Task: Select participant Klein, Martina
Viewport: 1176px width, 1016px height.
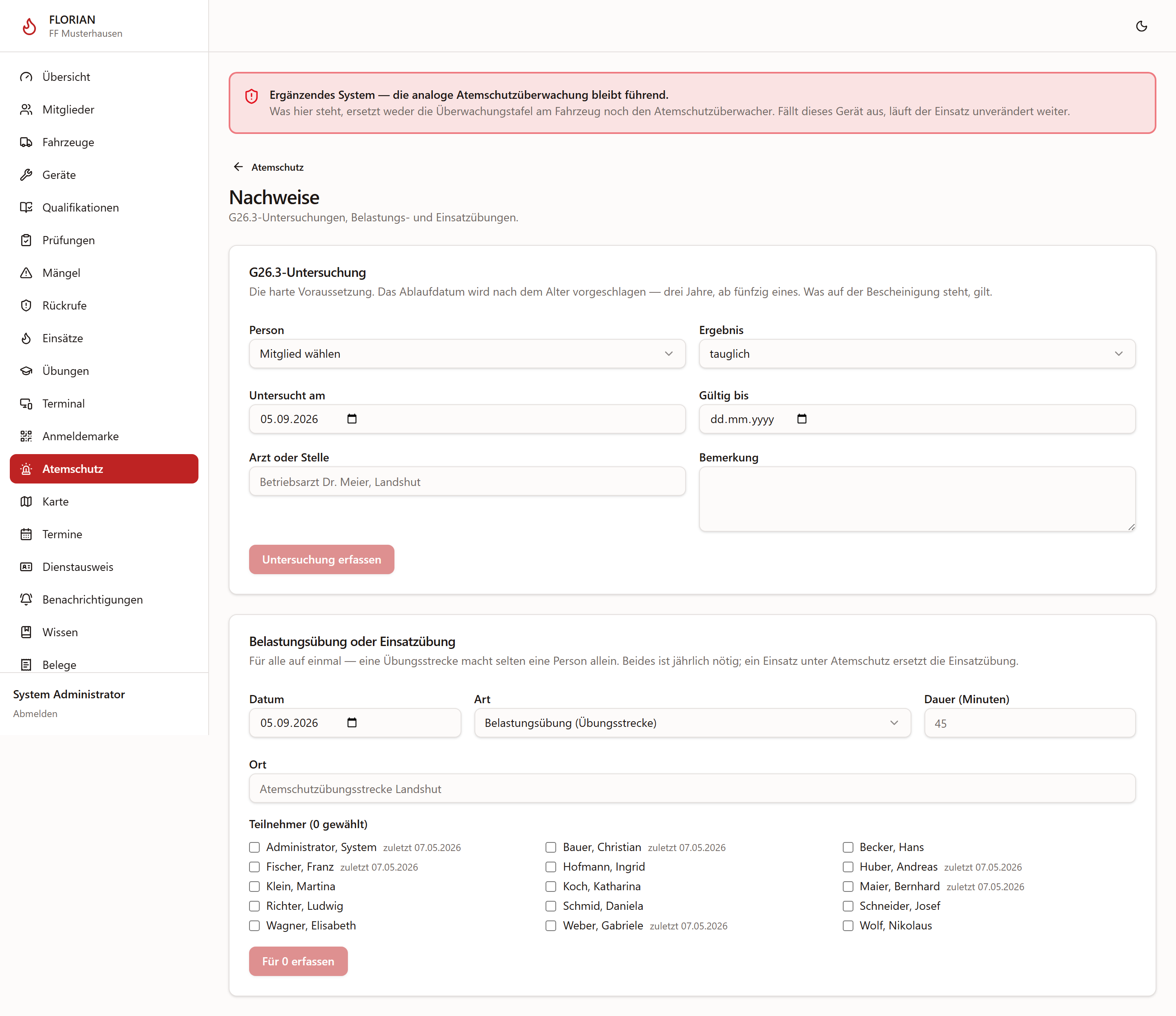Action: (x=254, y=887)
